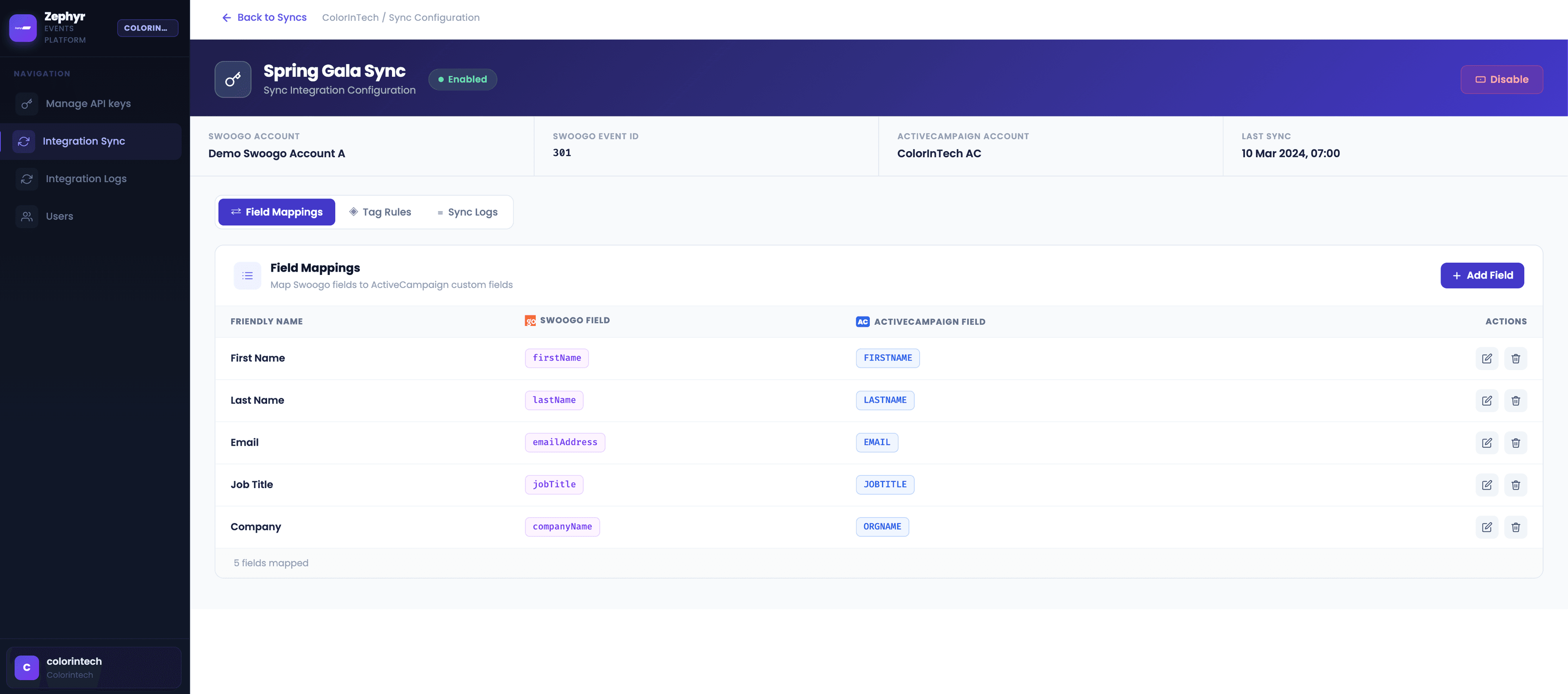The image size is (1568, 694).
Task: Open the Sync Logs tab
Action: [x=467, y=212]
